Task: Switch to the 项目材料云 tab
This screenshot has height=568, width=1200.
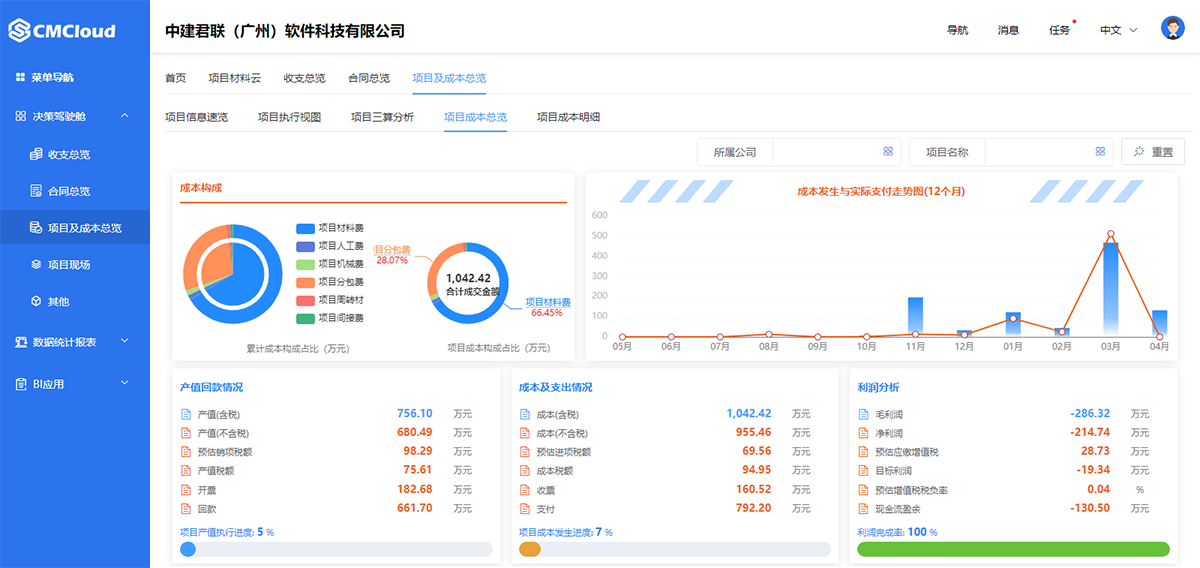Action: point(234,78)
